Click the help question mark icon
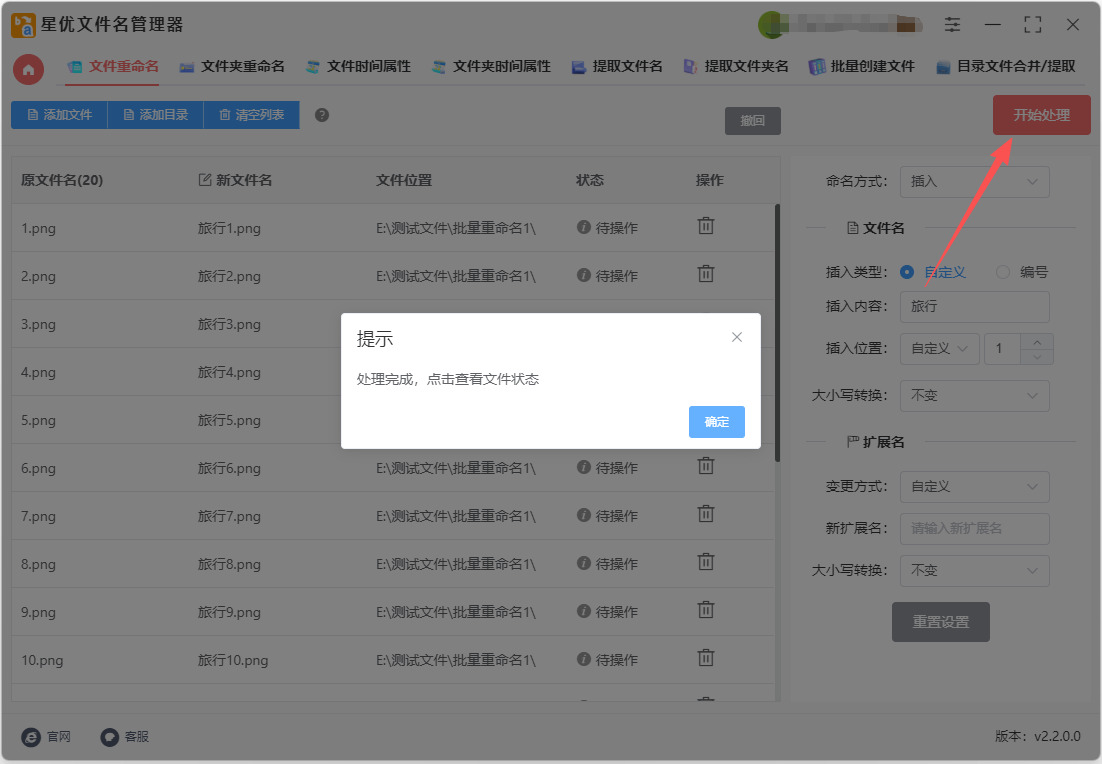Image resolution: width=1102 pixels, height=764 pixels. [322, 115]
